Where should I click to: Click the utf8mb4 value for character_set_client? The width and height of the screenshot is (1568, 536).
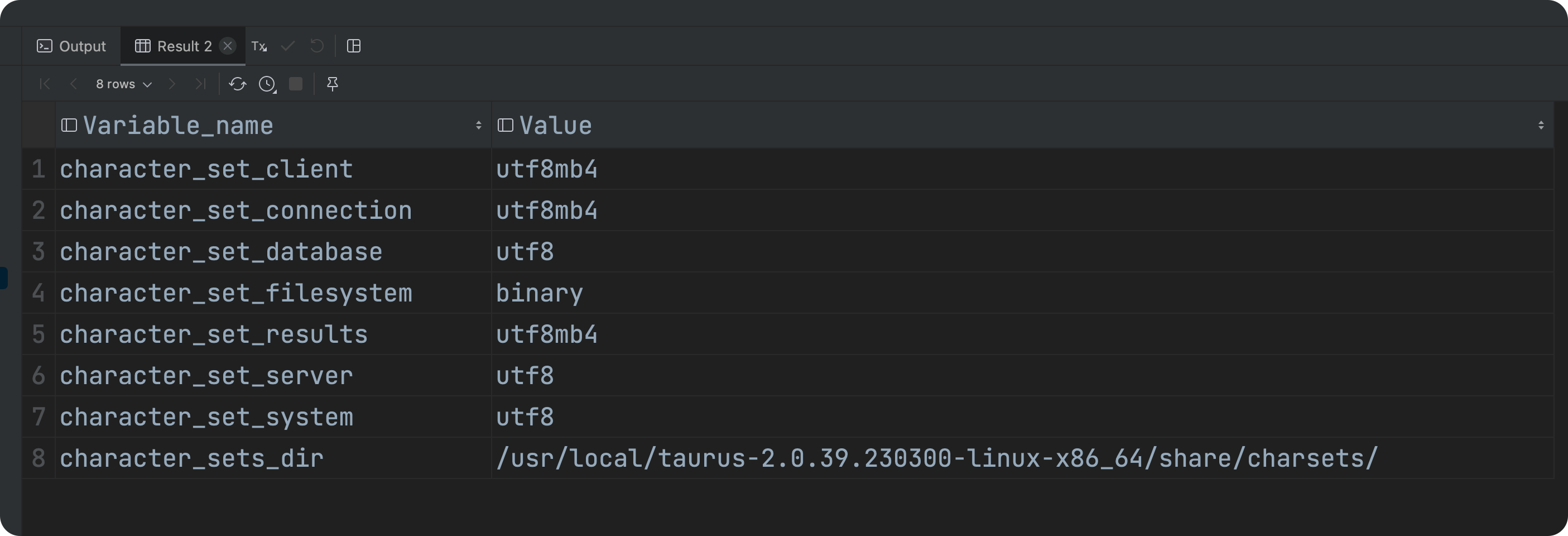coord(547,169)
